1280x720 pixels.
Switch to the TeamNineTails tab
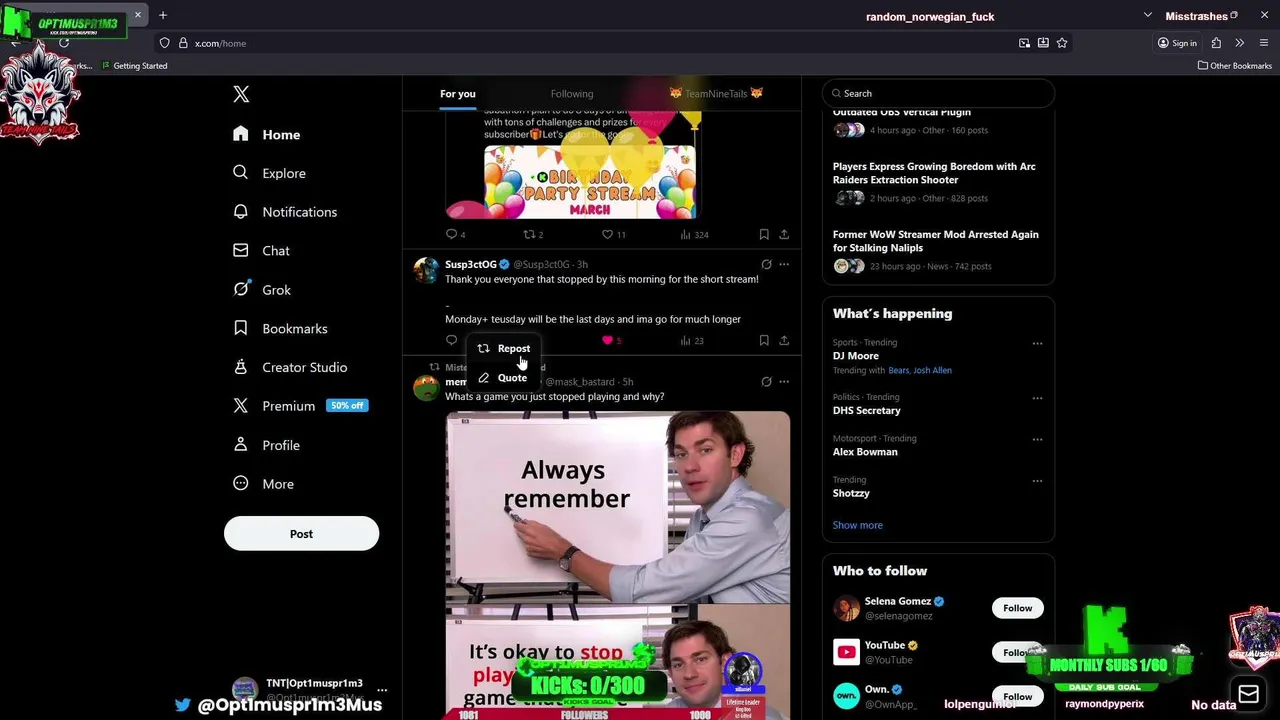click(x=716, y=94)
